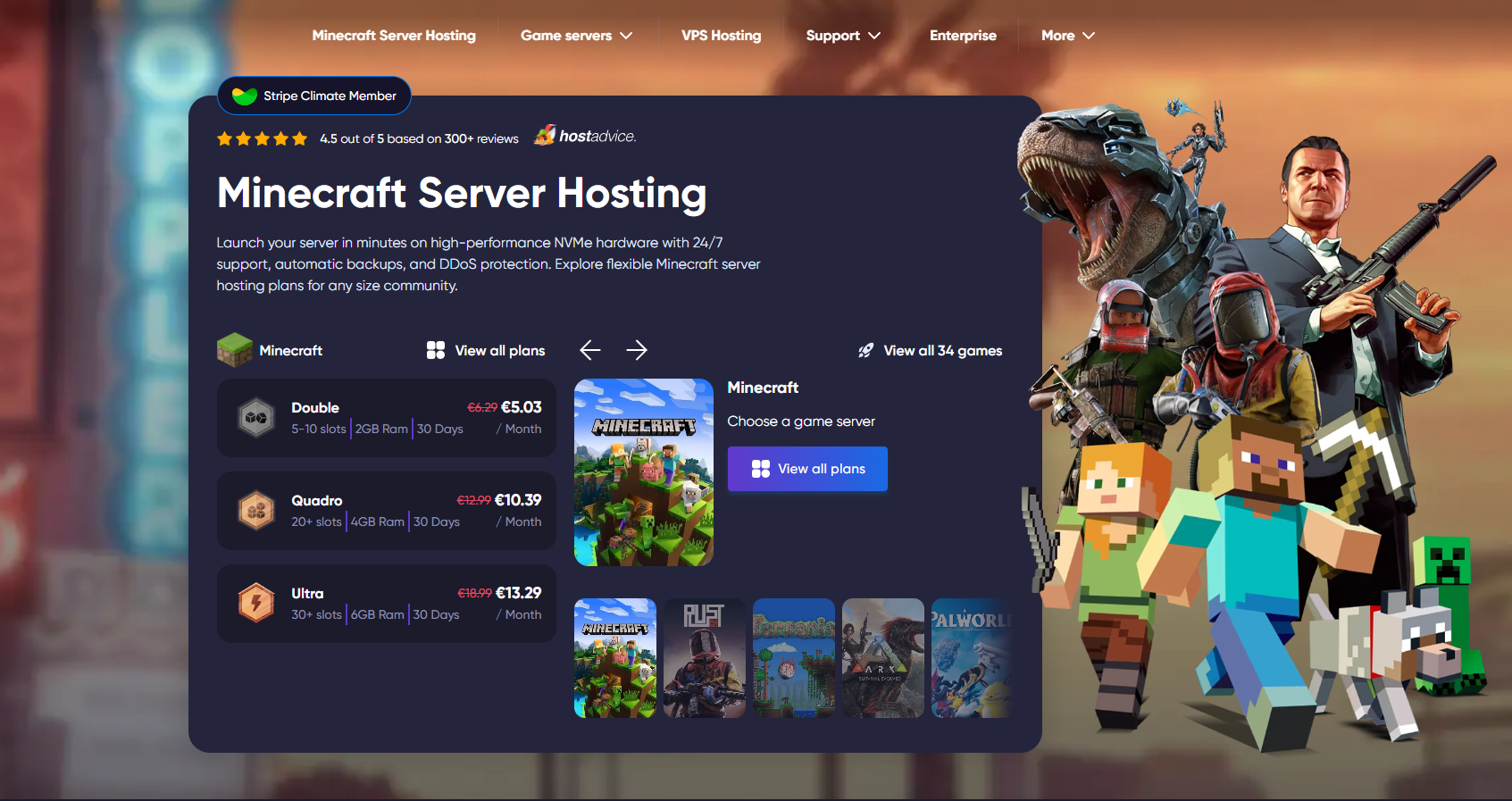Image resolution: width=1512 pixels, height=801 pixels.
Task: Click the Stripe Climate Member badge
Action: pyautogui.click(x=314, y=96)
